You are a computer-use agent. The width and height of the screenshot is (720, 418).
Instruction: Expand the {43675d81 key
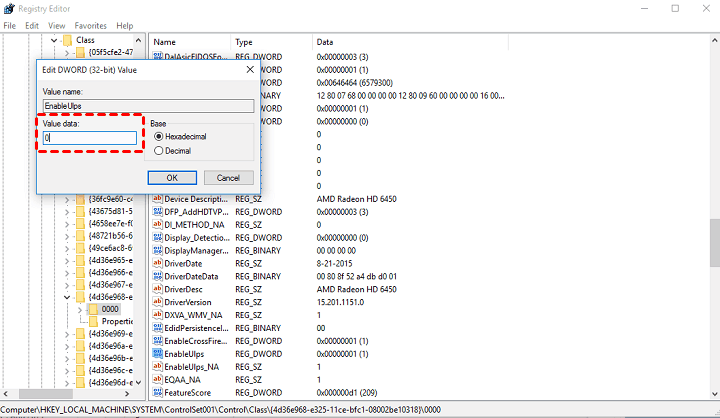(x=67, y=212)
